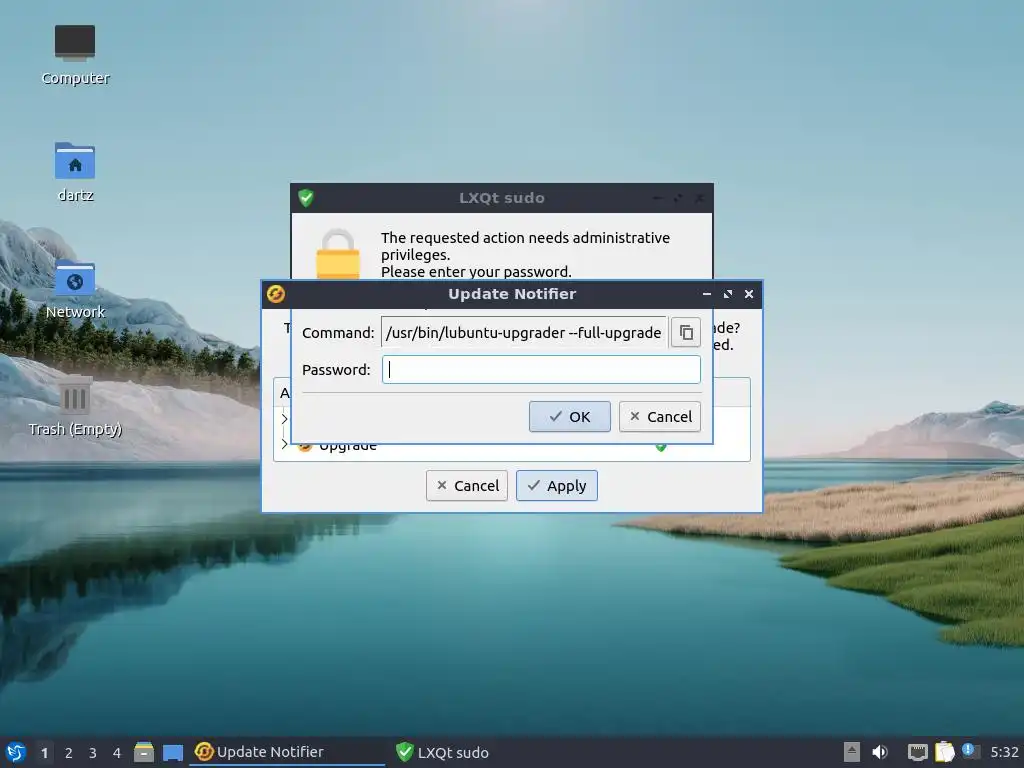Image resolution: width=1024 pixels, height=768 pixels.
Task: Select the command text field
Action: click(524, 332)
